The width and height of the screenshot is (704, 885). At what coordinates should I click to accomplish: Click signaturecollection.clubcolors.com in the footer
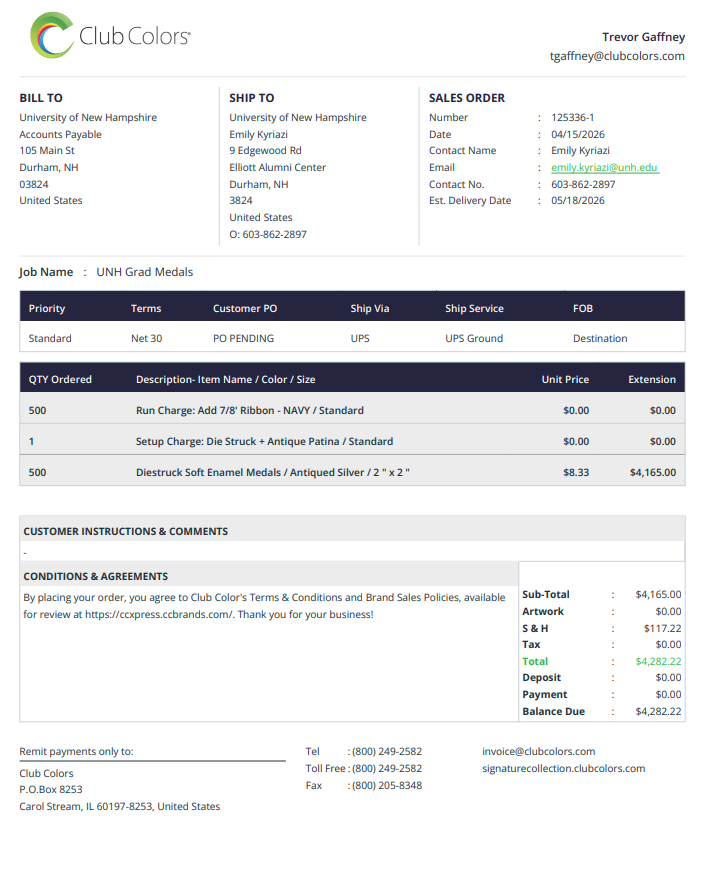pyautogui.click(x=563, y=768)
